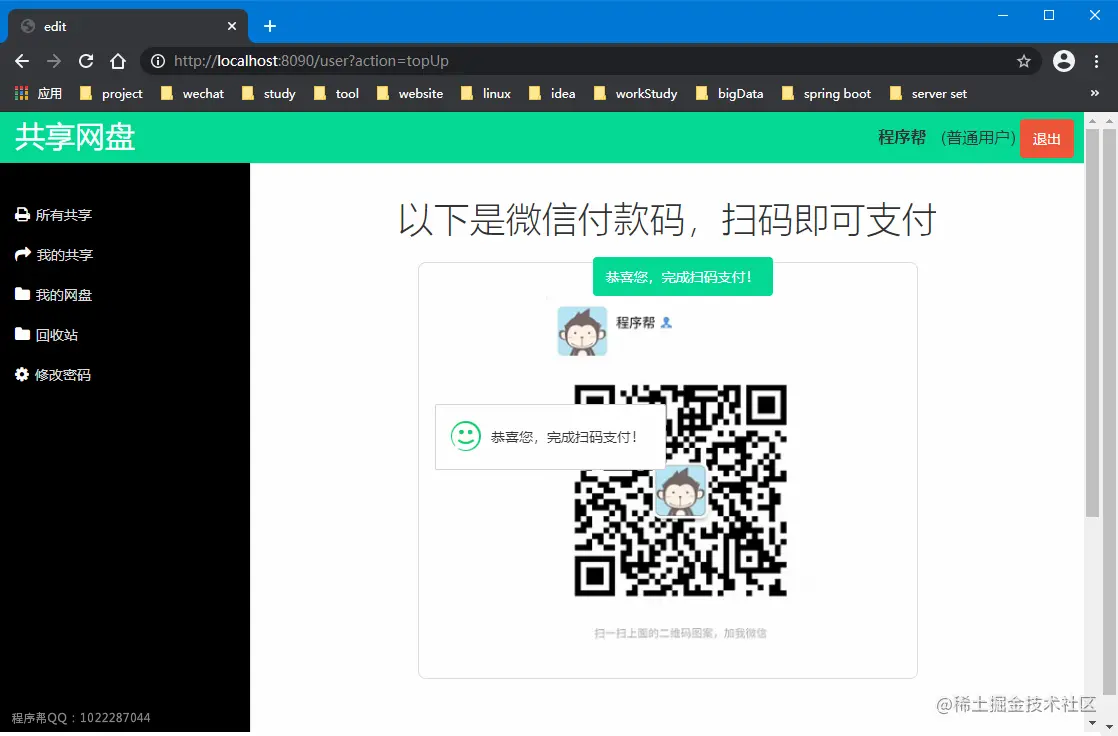
Task: Open 所有共享 in the sidebar
Action: [x=53, y=215]
